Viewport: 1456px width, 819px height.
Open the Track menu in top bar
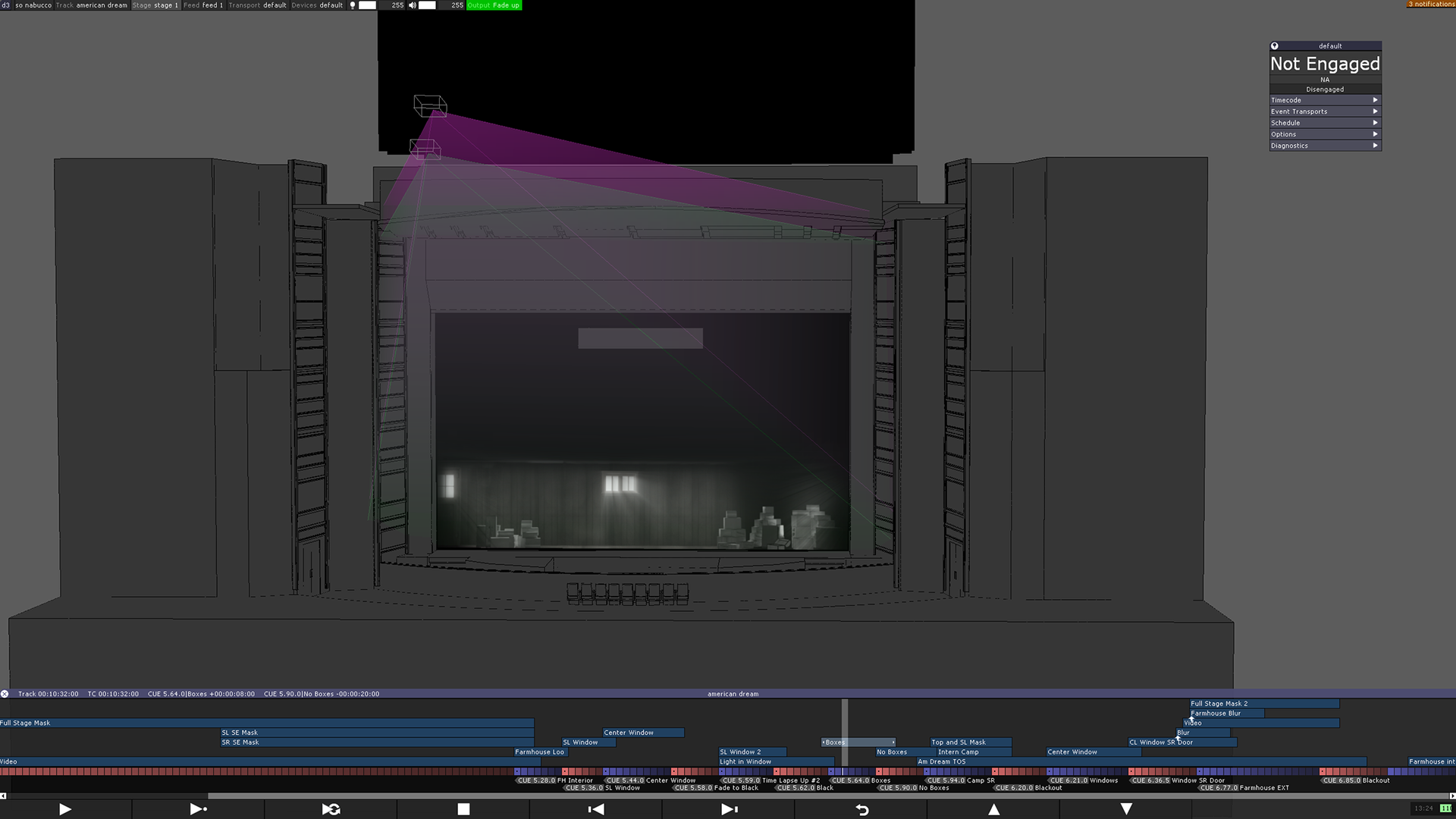[x=92, y=5]
